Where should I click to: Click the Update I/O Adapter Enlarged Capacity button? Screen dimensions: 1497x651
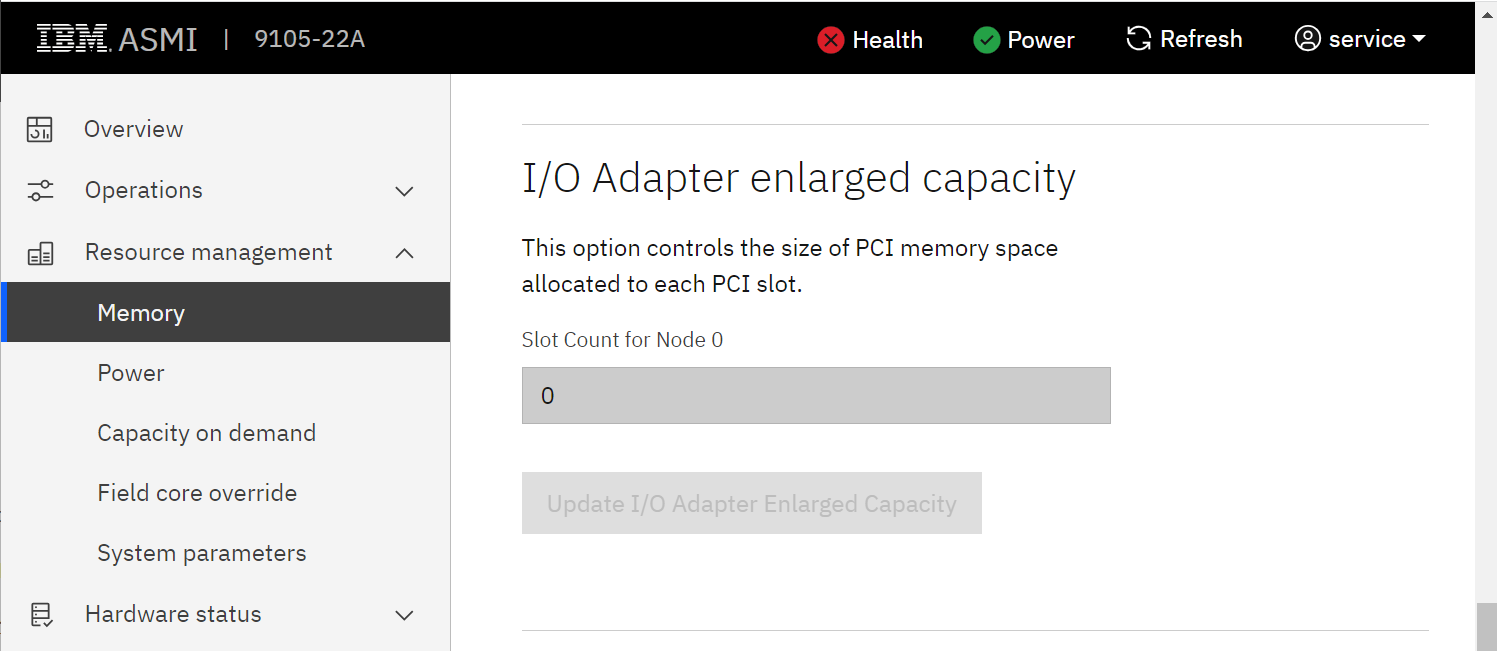[751, 503]
